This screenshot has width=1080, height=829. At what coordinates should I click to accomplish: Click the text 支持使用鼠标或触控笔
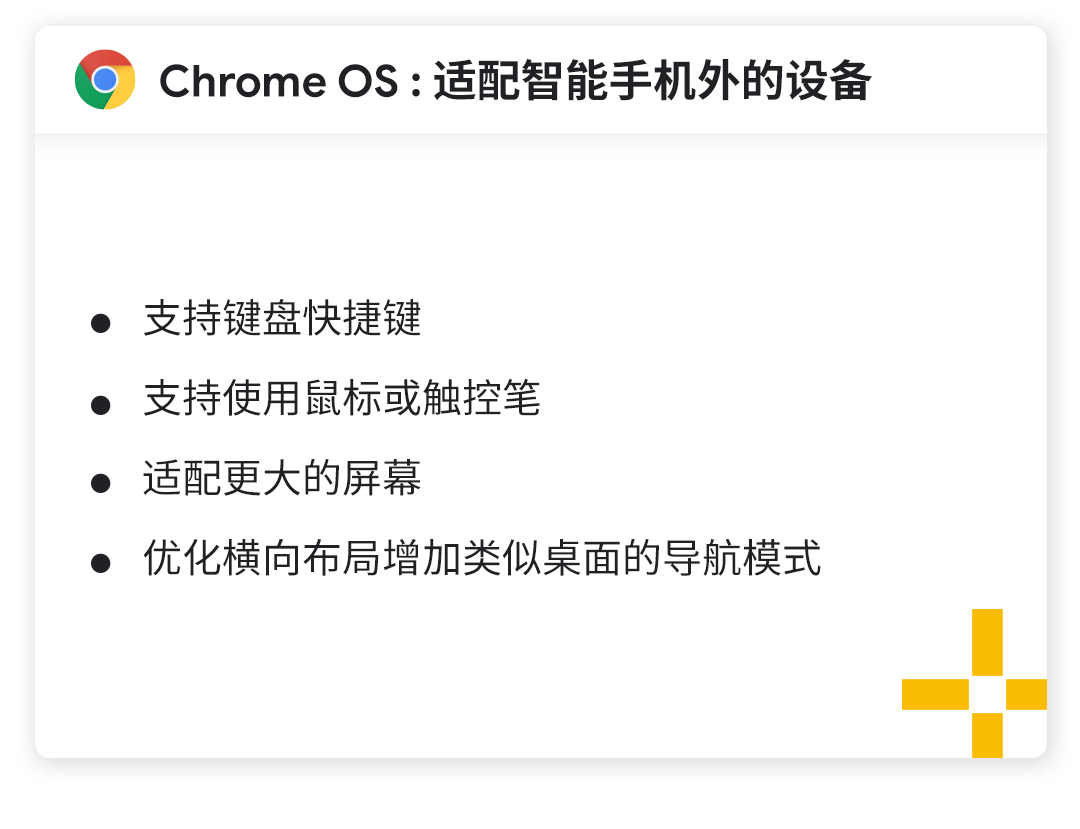(x=342, y=398)
